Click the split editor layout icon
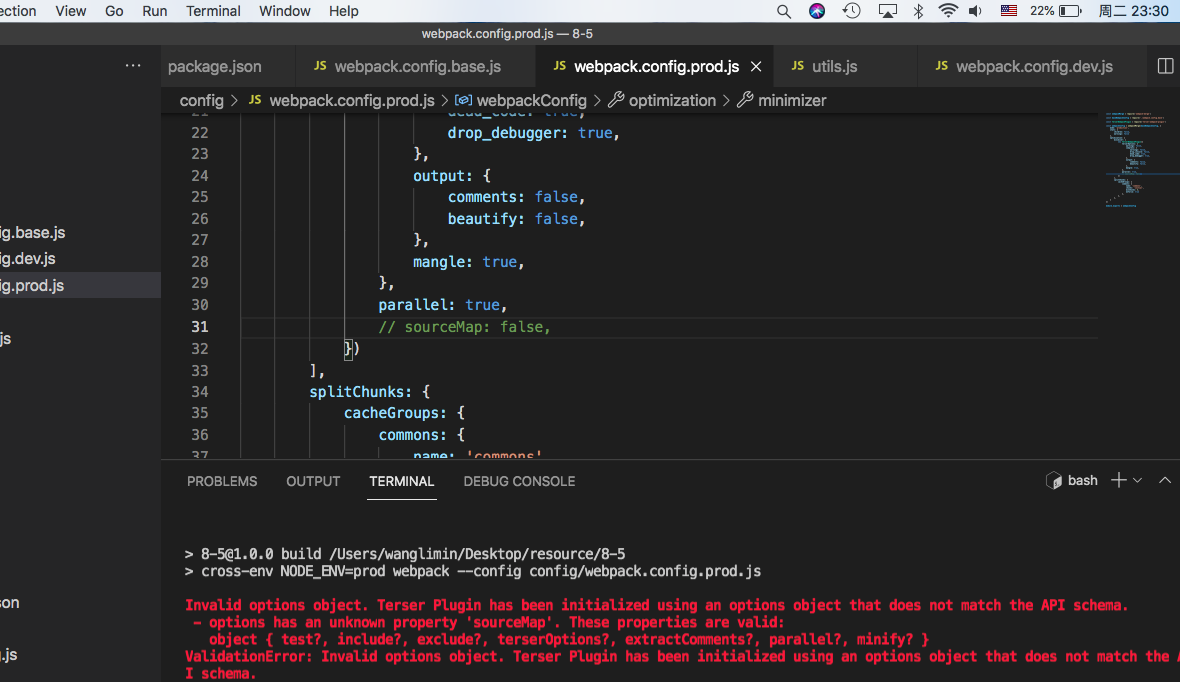Screen dimensions: 1180x682 [1165, 66]
